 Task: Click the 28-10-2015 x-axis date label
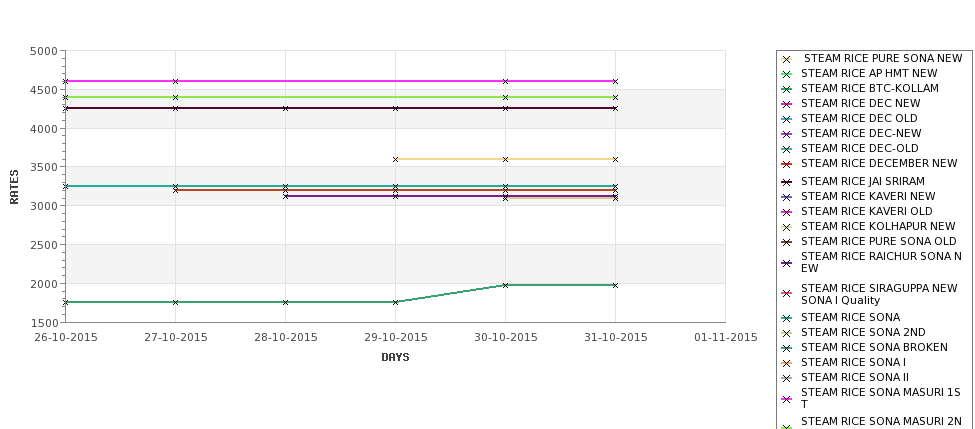point(285,338)
